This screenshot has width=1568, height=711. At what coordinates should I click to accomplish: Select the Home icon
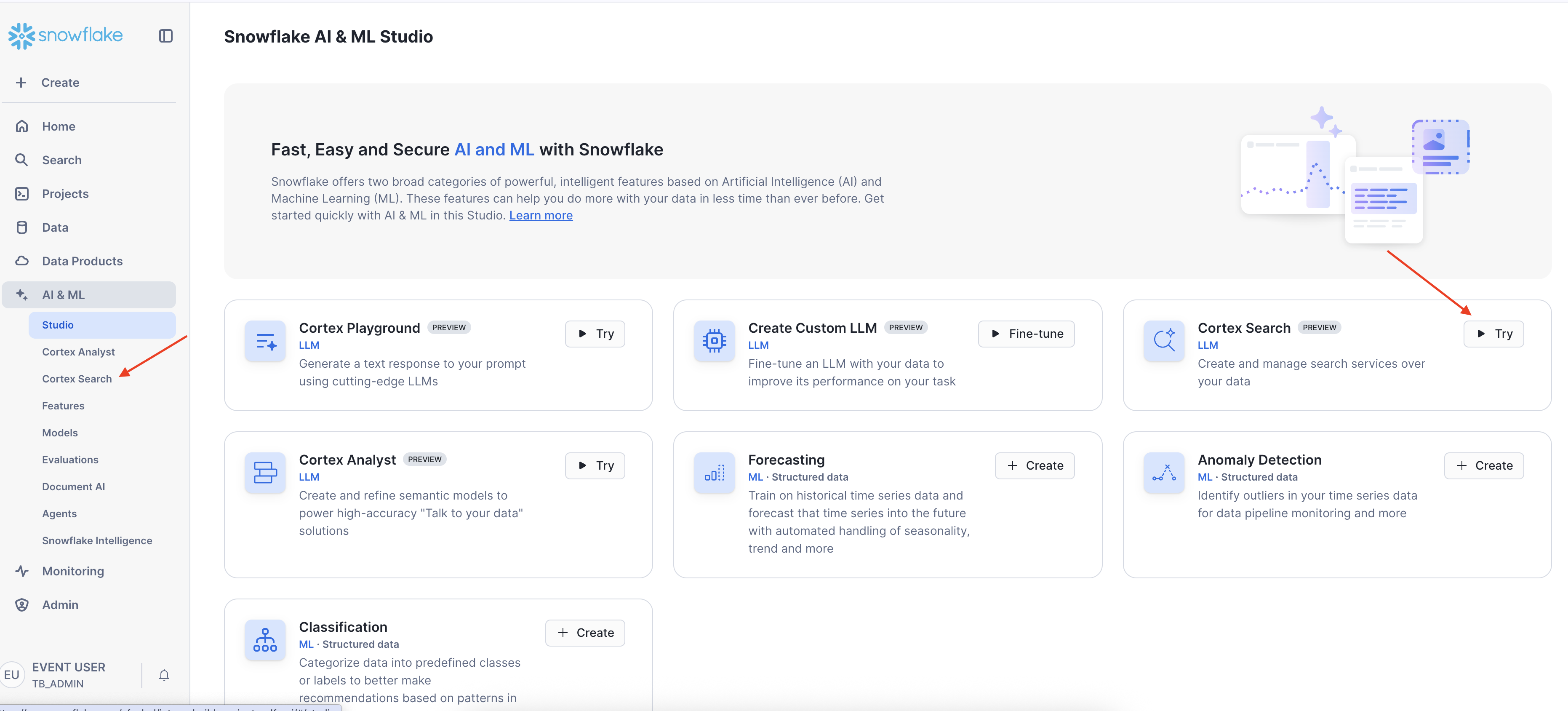[22, 126]
